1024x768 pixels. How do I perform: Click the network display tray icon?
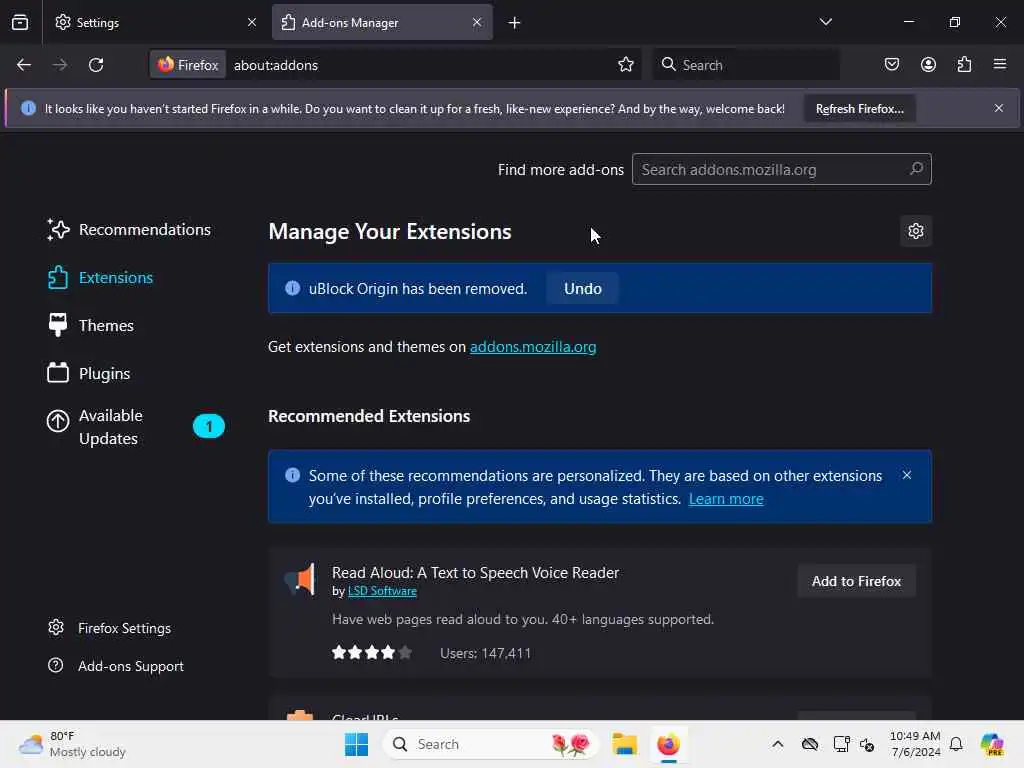coord(841,744)
